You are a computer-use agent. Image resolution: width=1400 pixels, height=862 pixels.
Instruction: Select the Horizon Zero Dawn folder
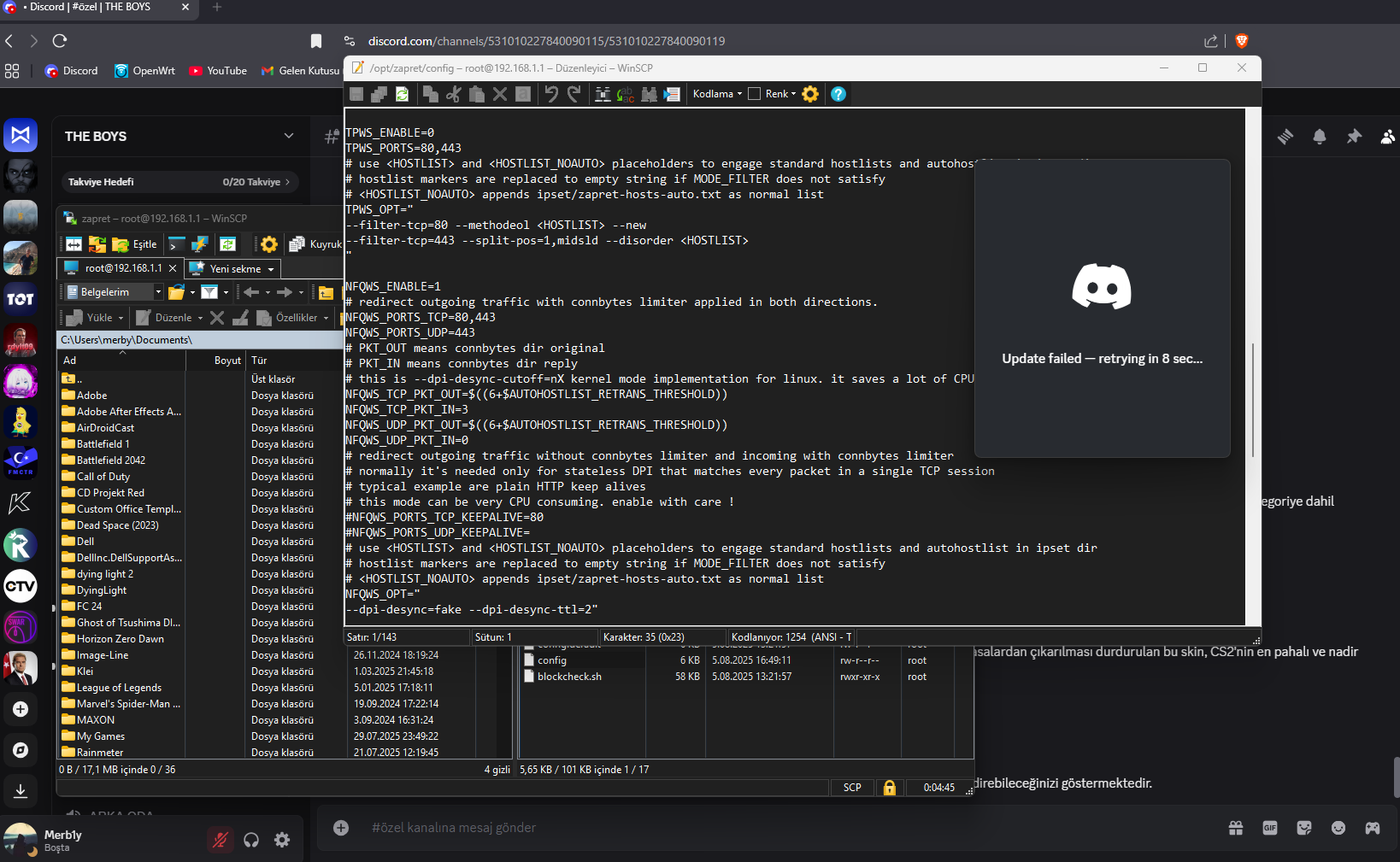point(113,639)
